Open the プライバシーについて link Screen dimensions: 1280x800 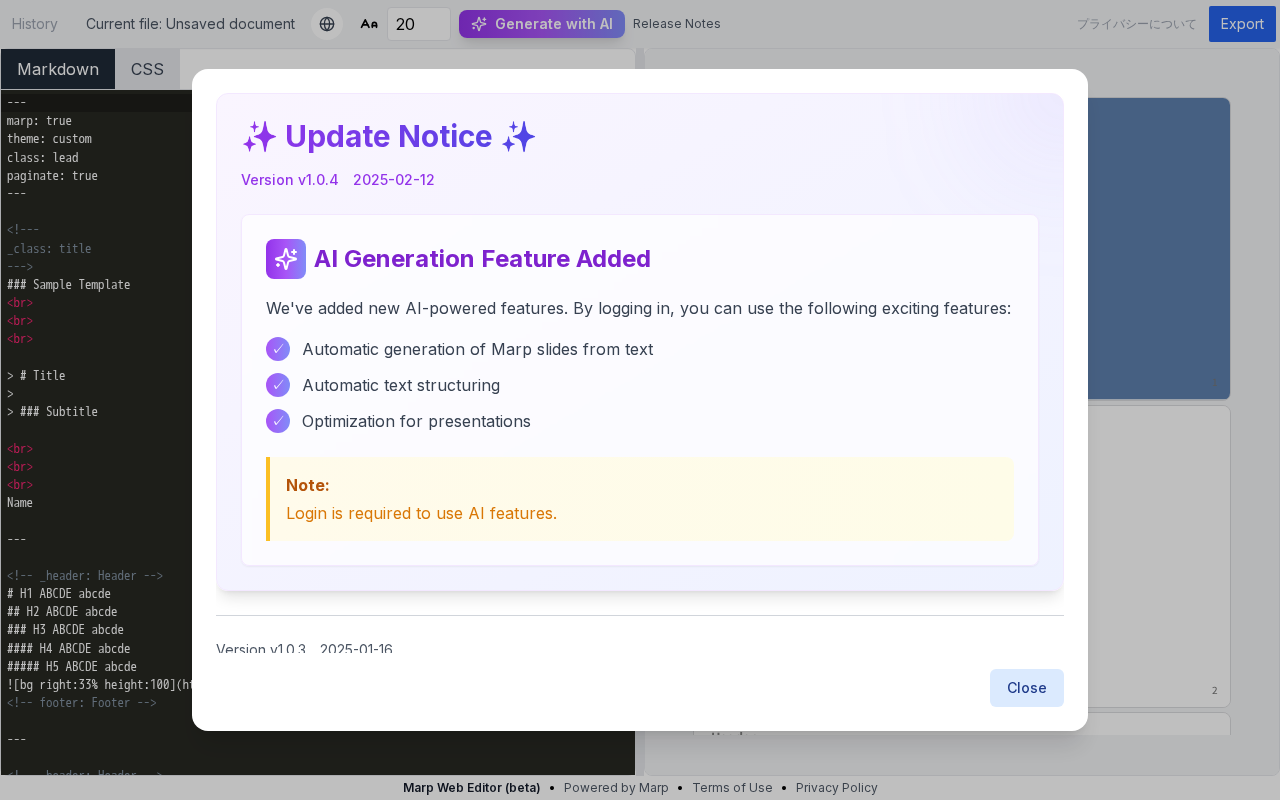tap(1136, 24)
